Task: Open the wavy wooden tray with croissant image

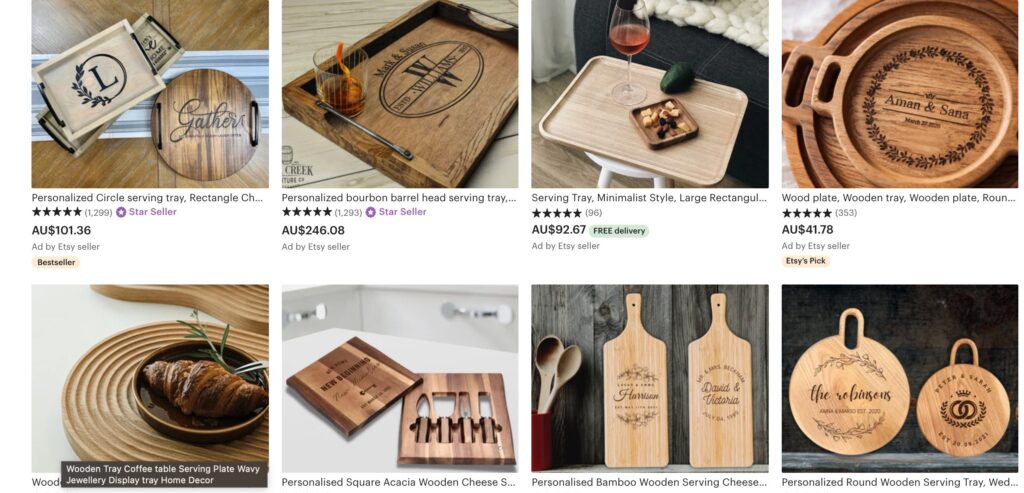Action: tap(150, 378)
